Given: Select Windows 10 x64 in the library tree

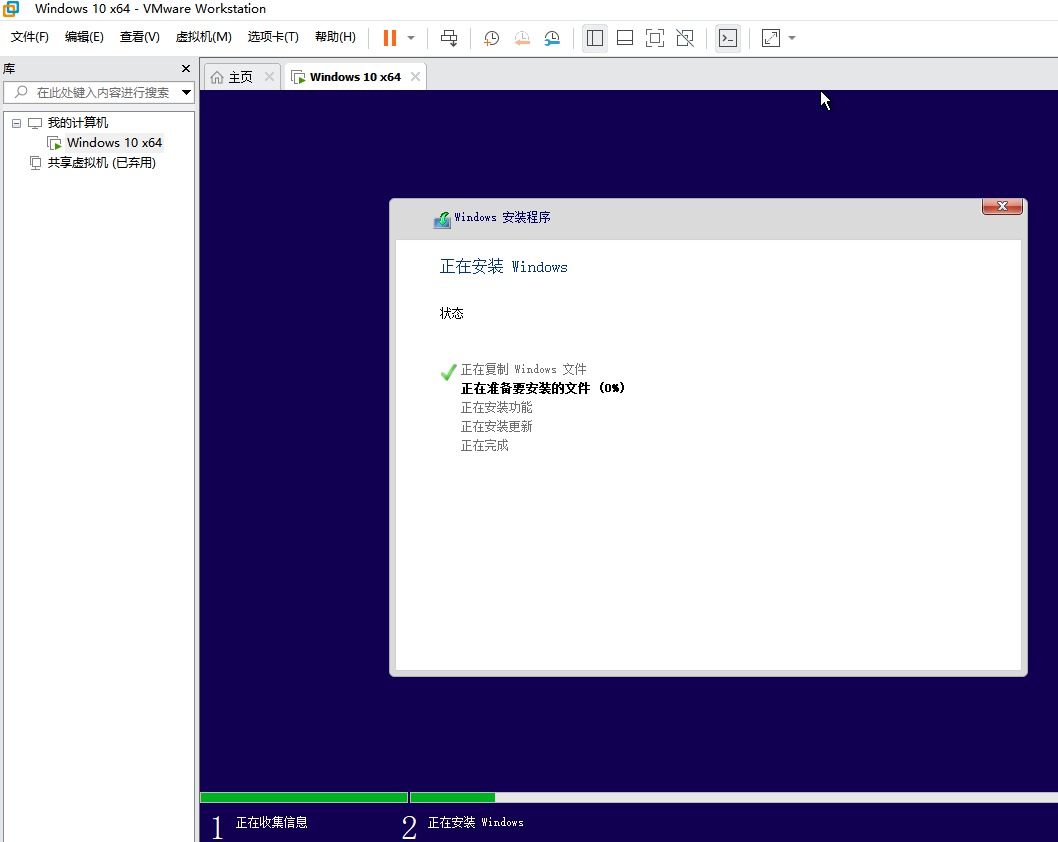Looking at the screenshot, I should [114, 142].
